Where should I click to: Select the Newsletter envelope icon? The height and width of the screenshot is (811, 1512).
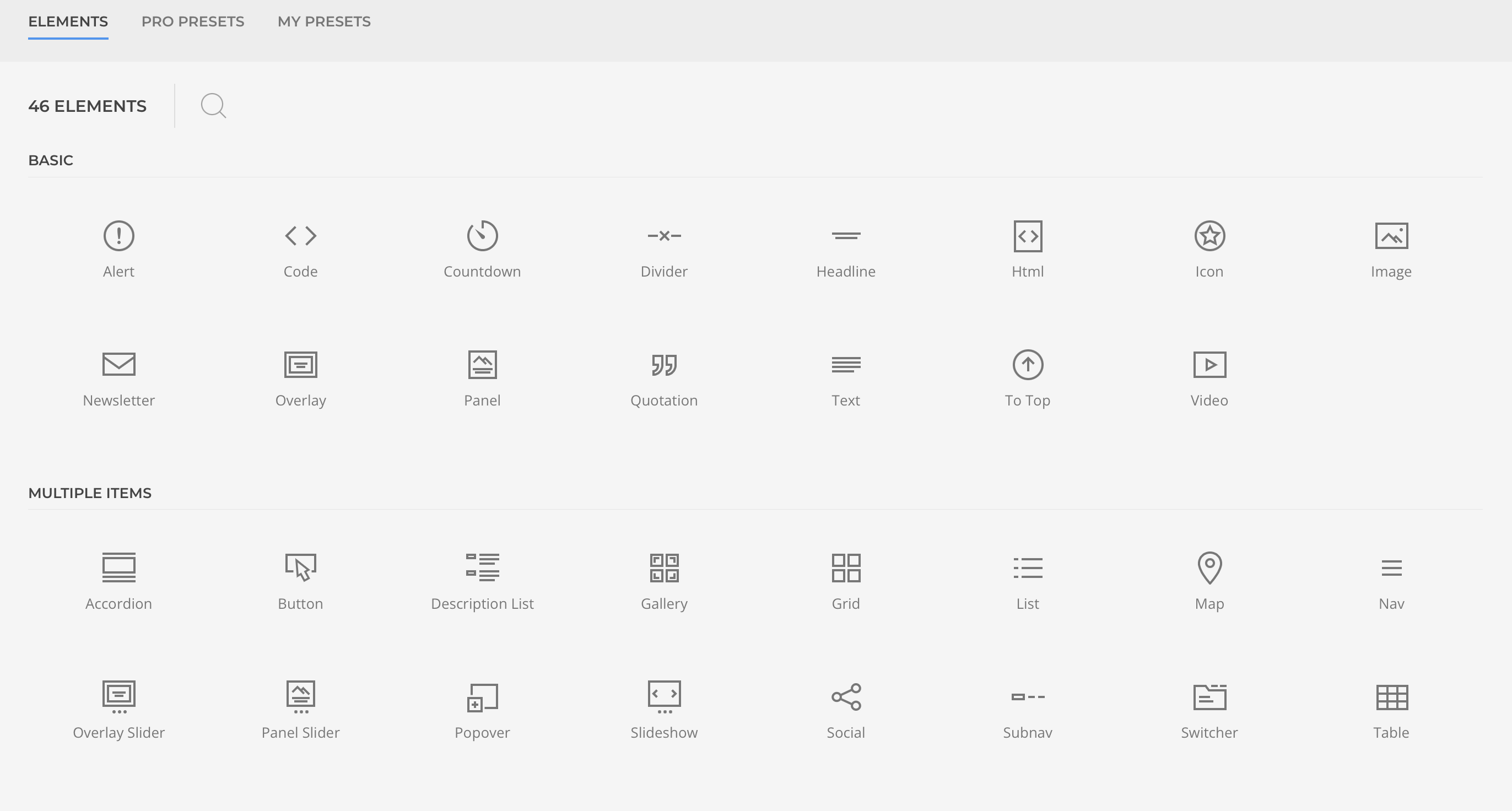click(x=118, y=364)
